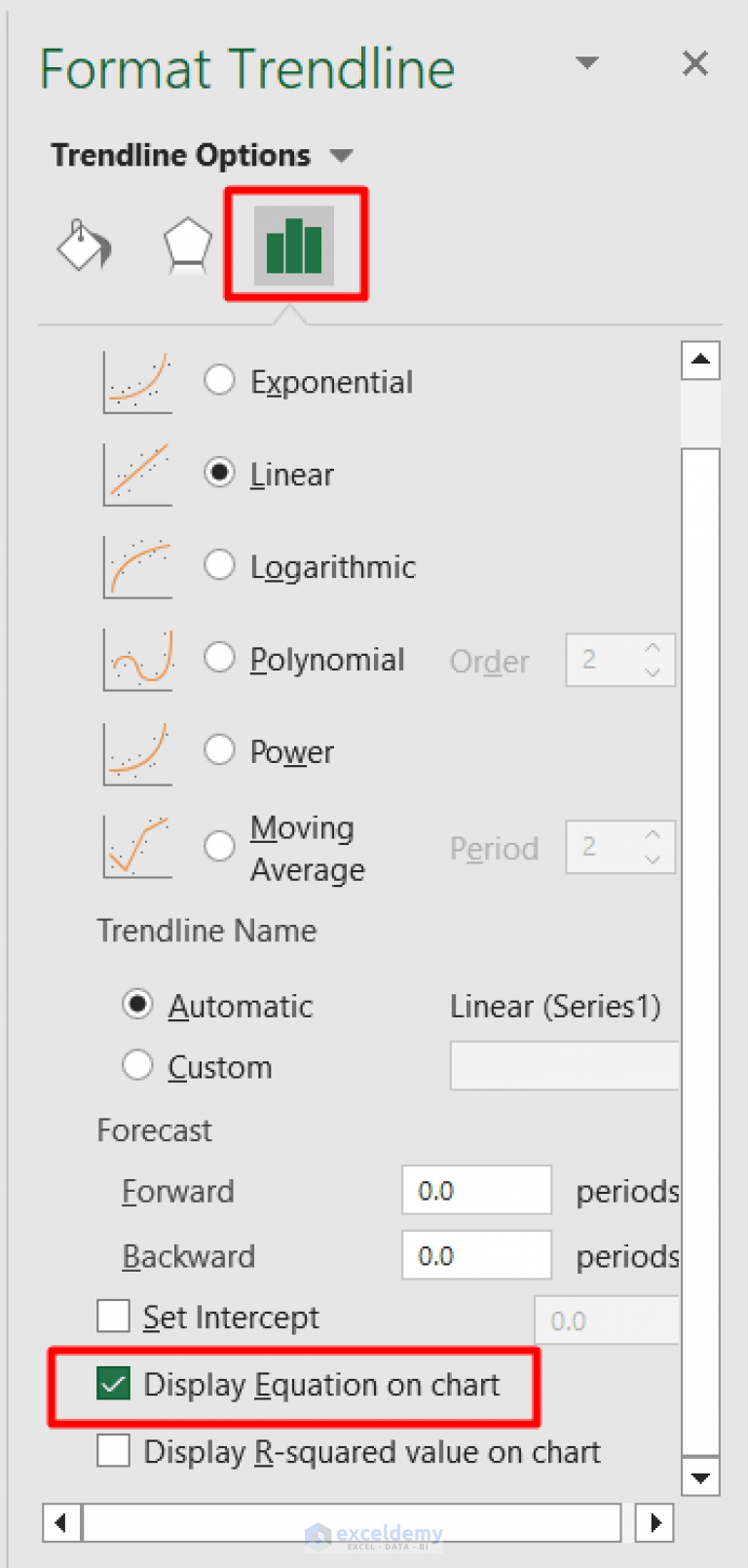748x1568 pixels.
Task: Enable the Set Intercept checkbox
Action: (x=114, y=1316)
